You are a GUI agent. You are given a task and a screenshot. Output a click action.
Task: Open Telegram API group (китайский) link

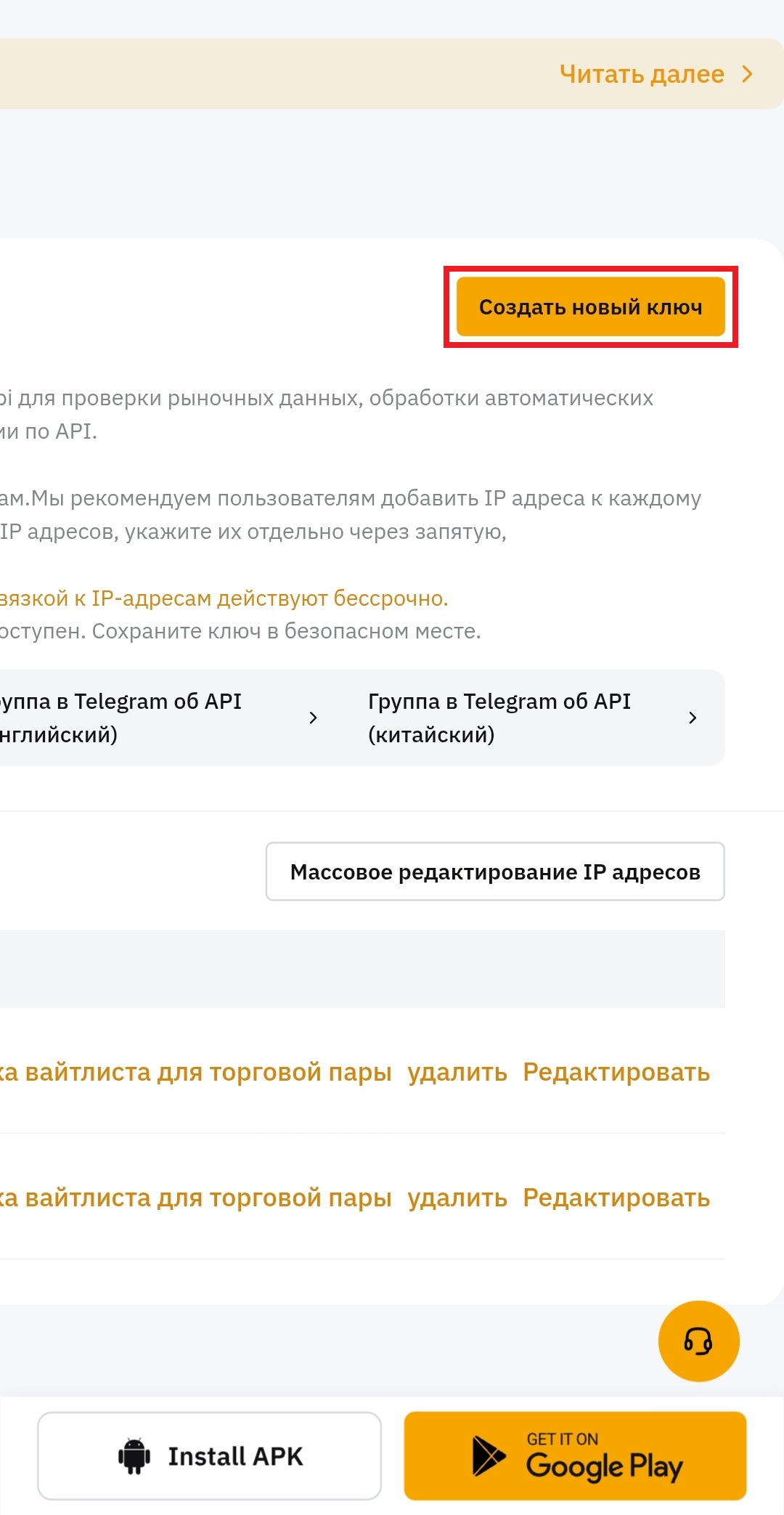(499, 718)
